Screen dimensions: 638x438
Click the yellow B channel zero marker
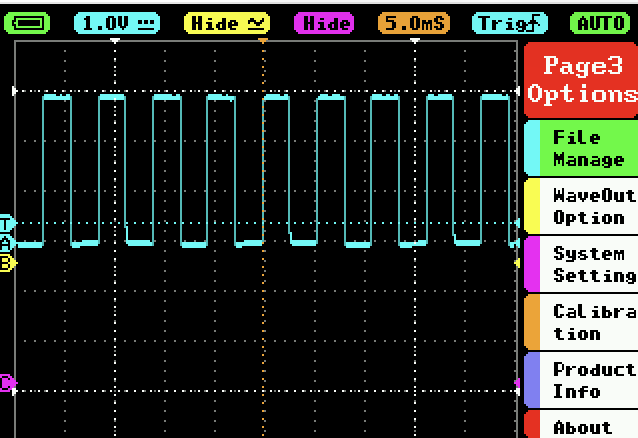[8, 263]
